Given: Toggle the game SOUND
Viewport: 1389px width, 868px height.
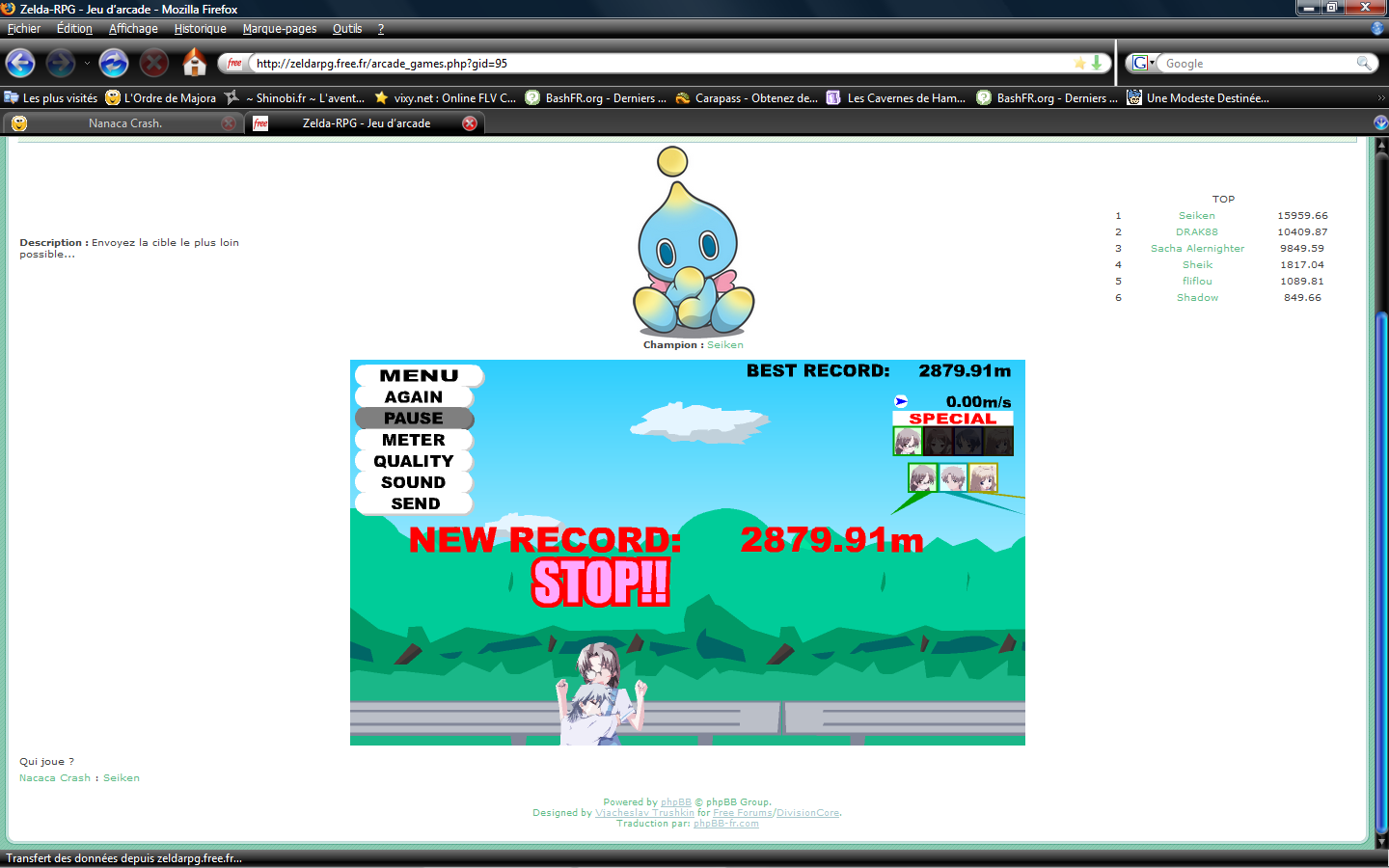Looking at the screenshot, I should [414, 482].
